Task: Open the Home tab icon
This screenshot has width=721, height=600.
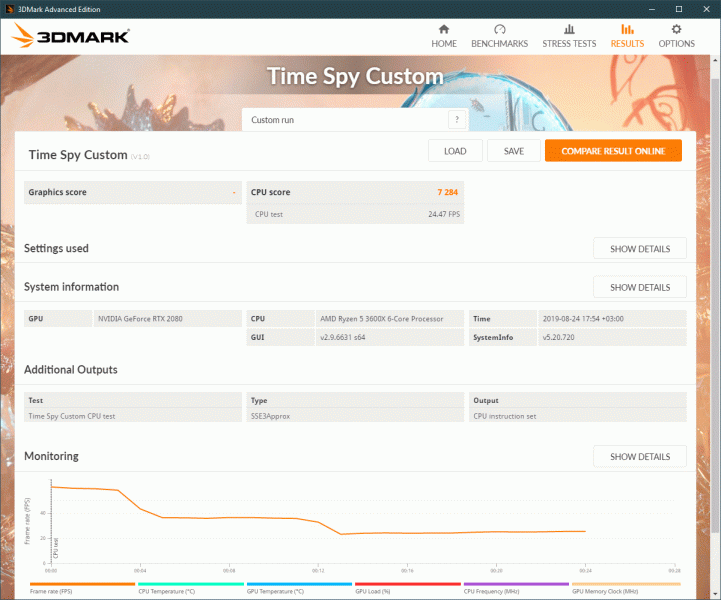Action: coord(444,29)
